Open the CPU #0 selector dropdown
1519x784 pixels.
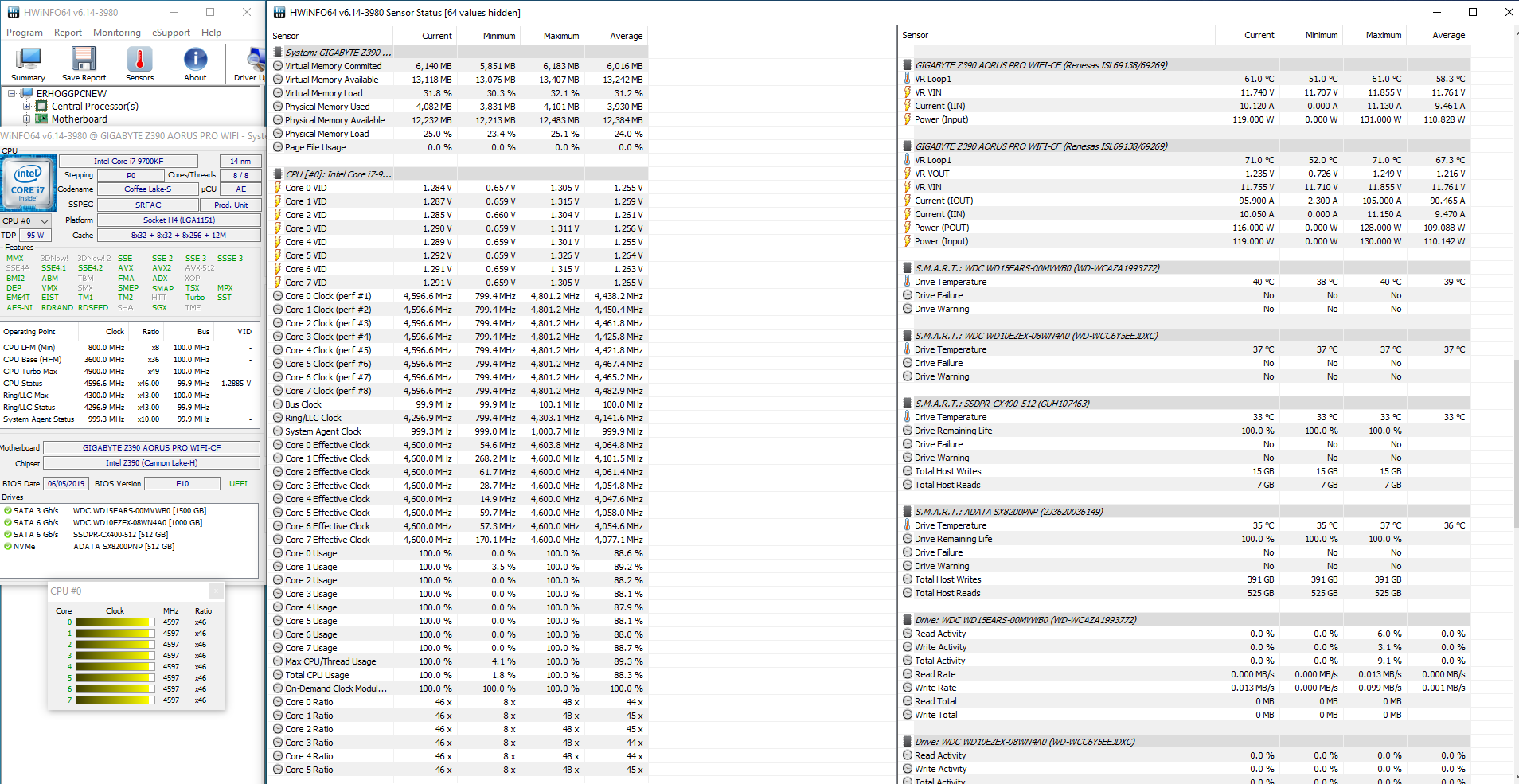click(x=26, y=220)
